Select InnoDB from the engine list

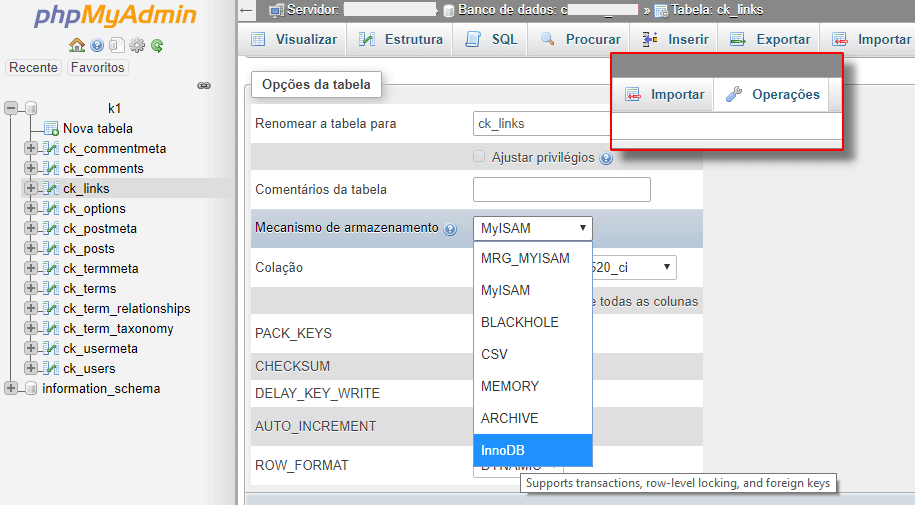533,450
